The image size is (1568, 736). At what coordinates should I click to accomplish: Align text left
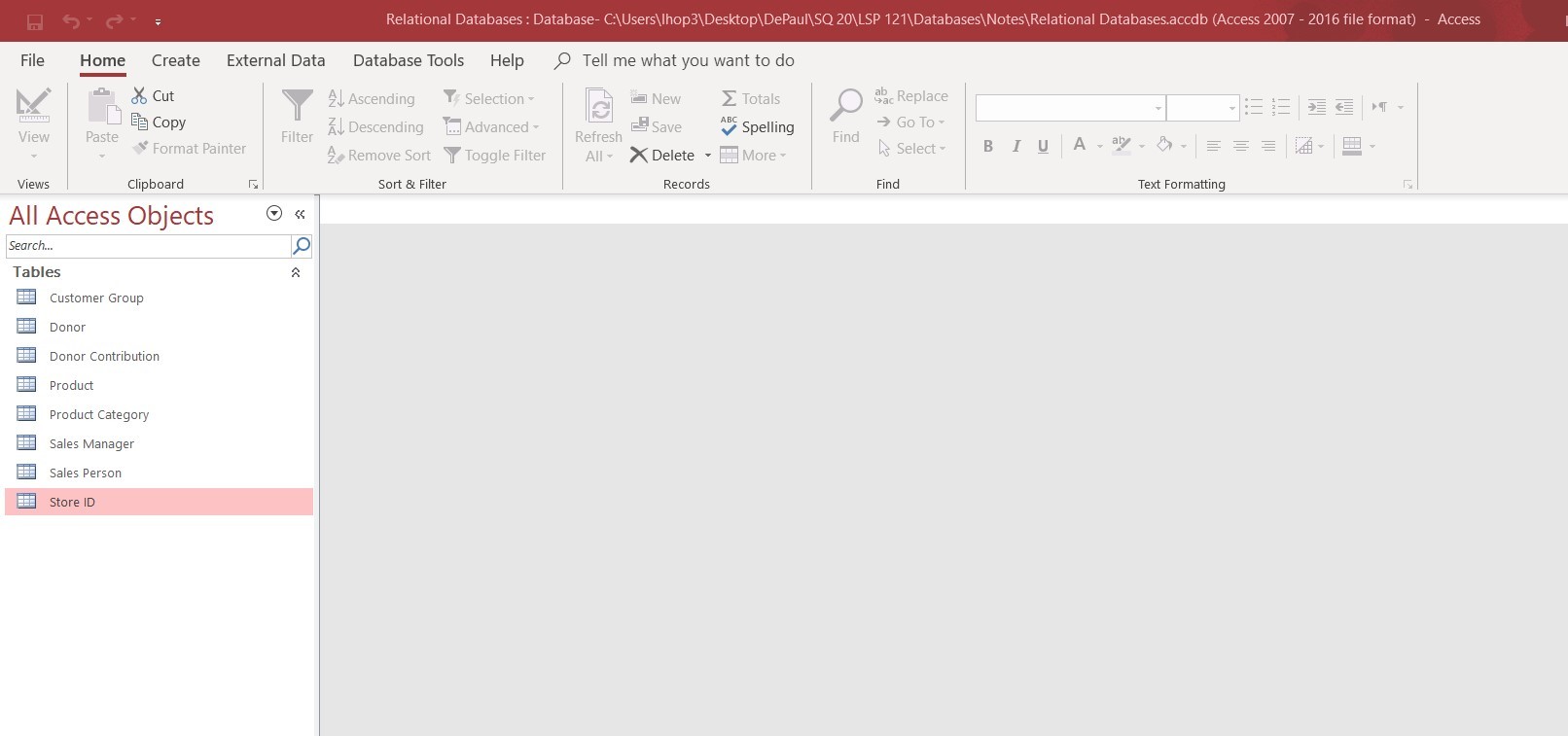coord(1213,146)
